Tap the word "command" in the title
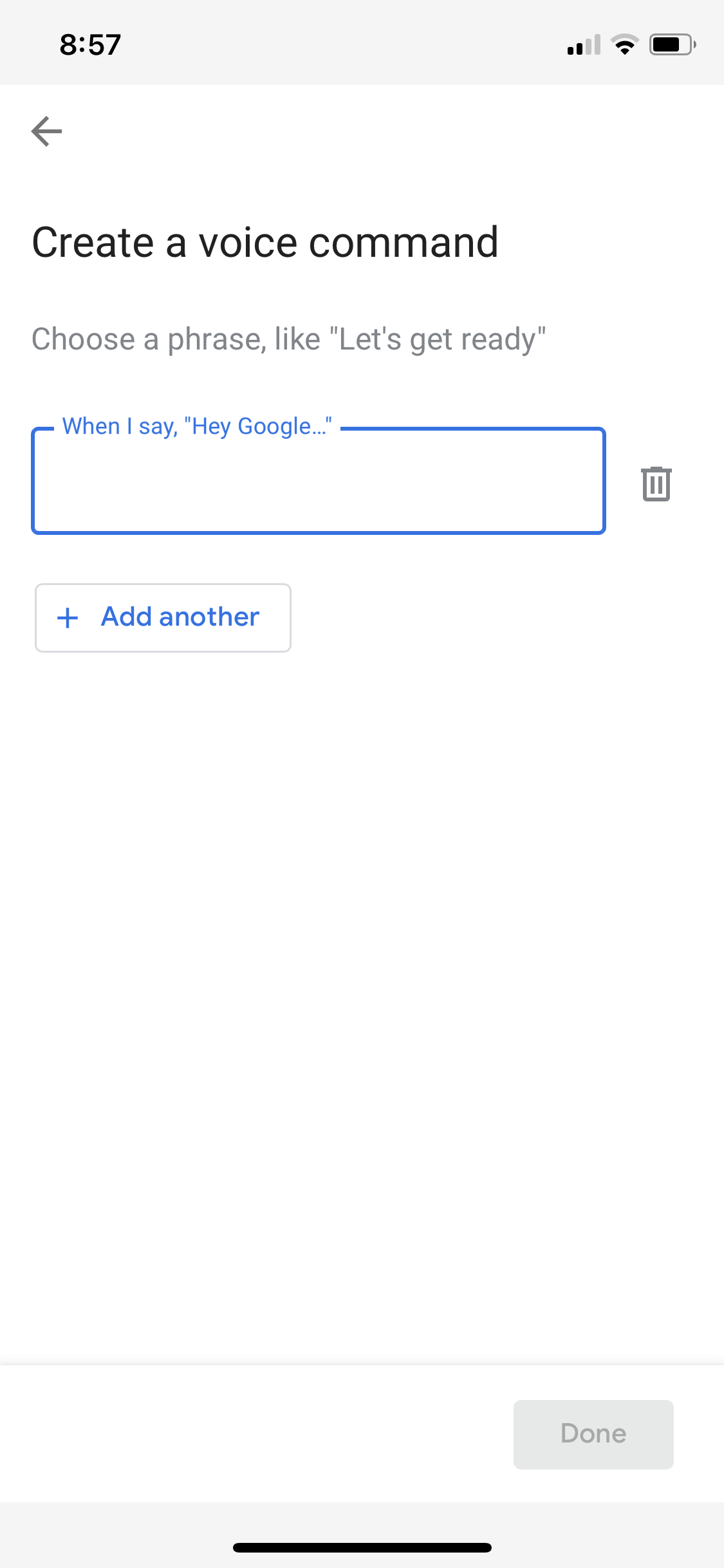 (404, 243)
